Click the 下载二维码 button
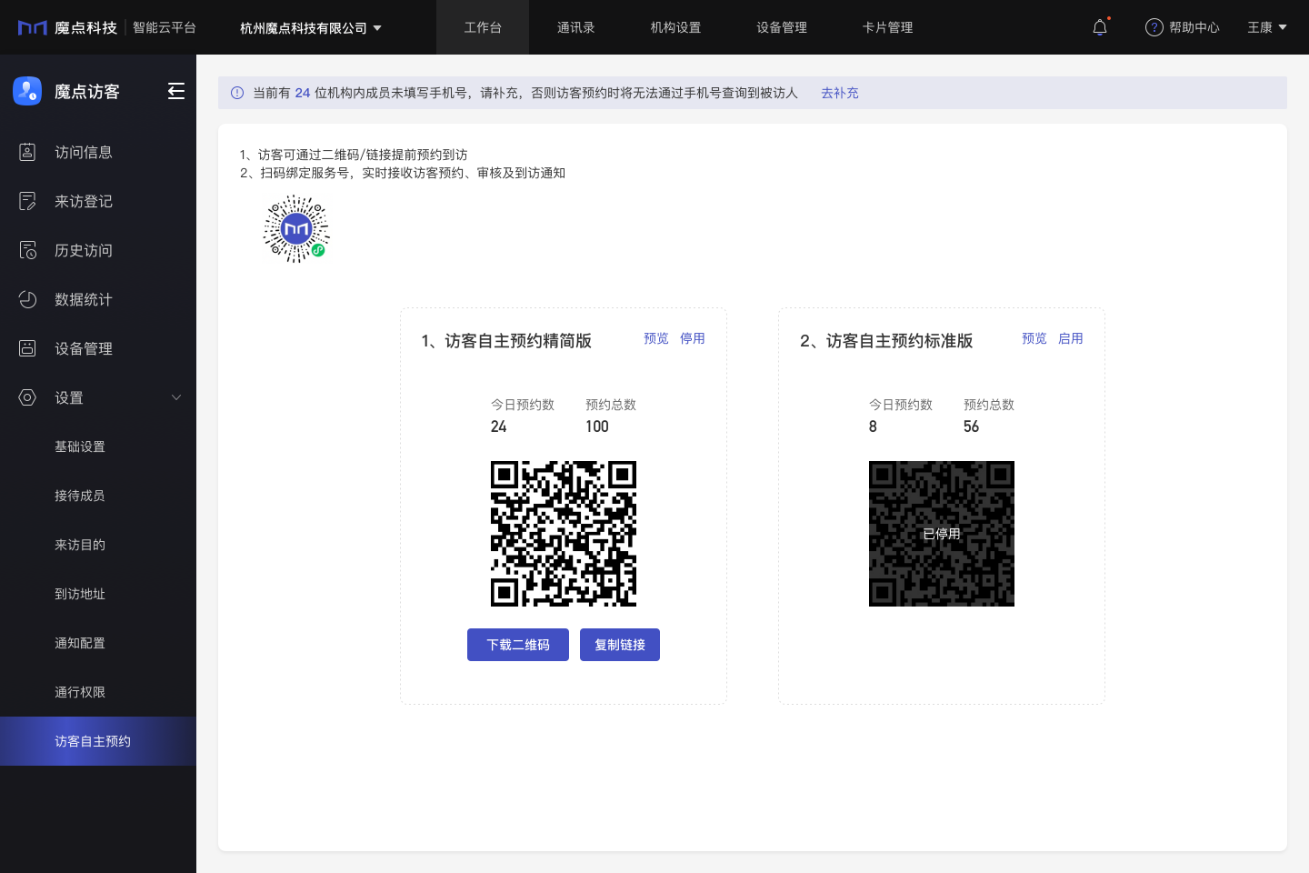Viewport: 1309px width, 873px height. (x=518, y=645)
